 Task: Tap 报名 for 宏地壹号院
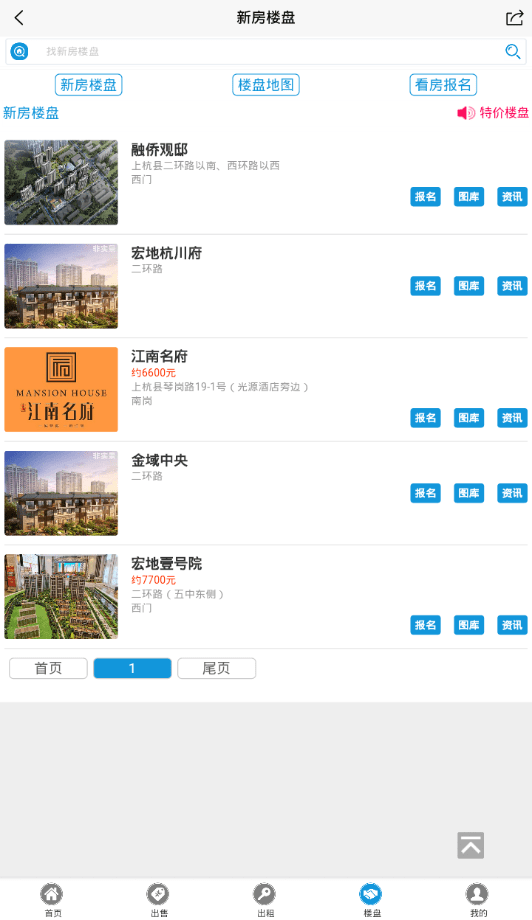425,625
